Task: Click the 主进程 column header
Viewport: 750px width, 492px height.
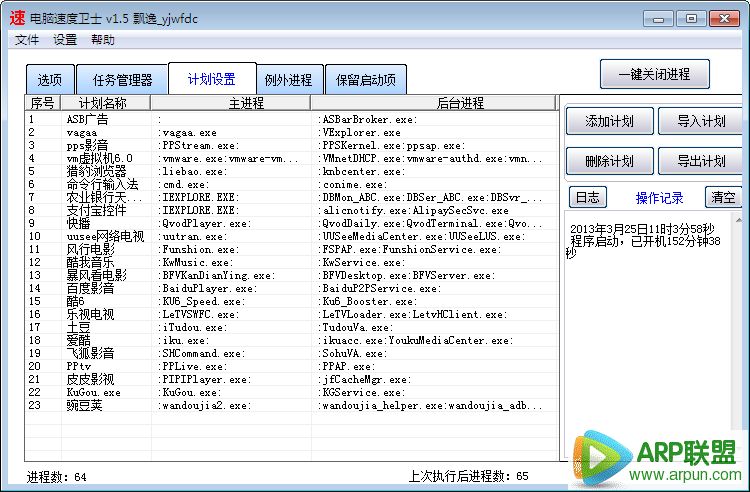Action: click(231, 103)
